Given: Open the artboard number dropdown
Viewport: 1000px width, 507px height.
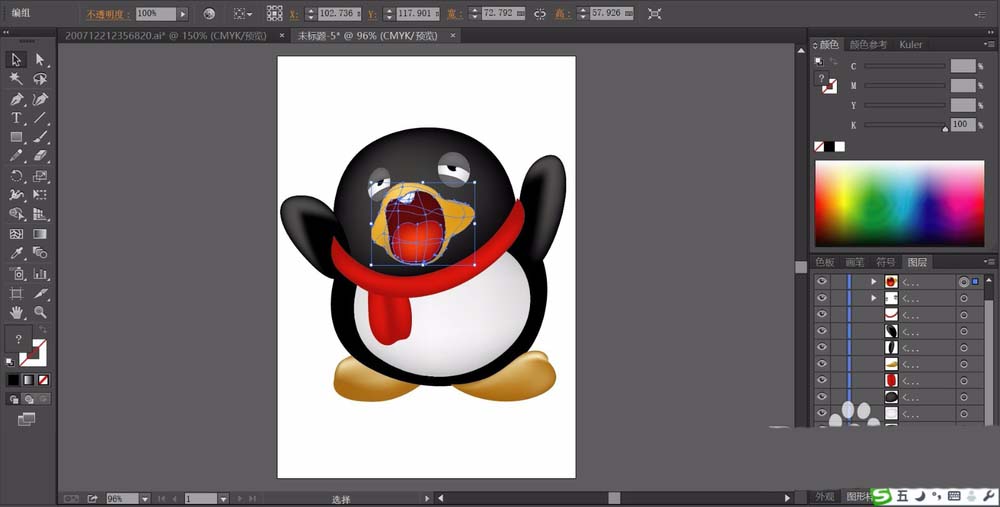Looking at the screenshot, I should point(223,499).
